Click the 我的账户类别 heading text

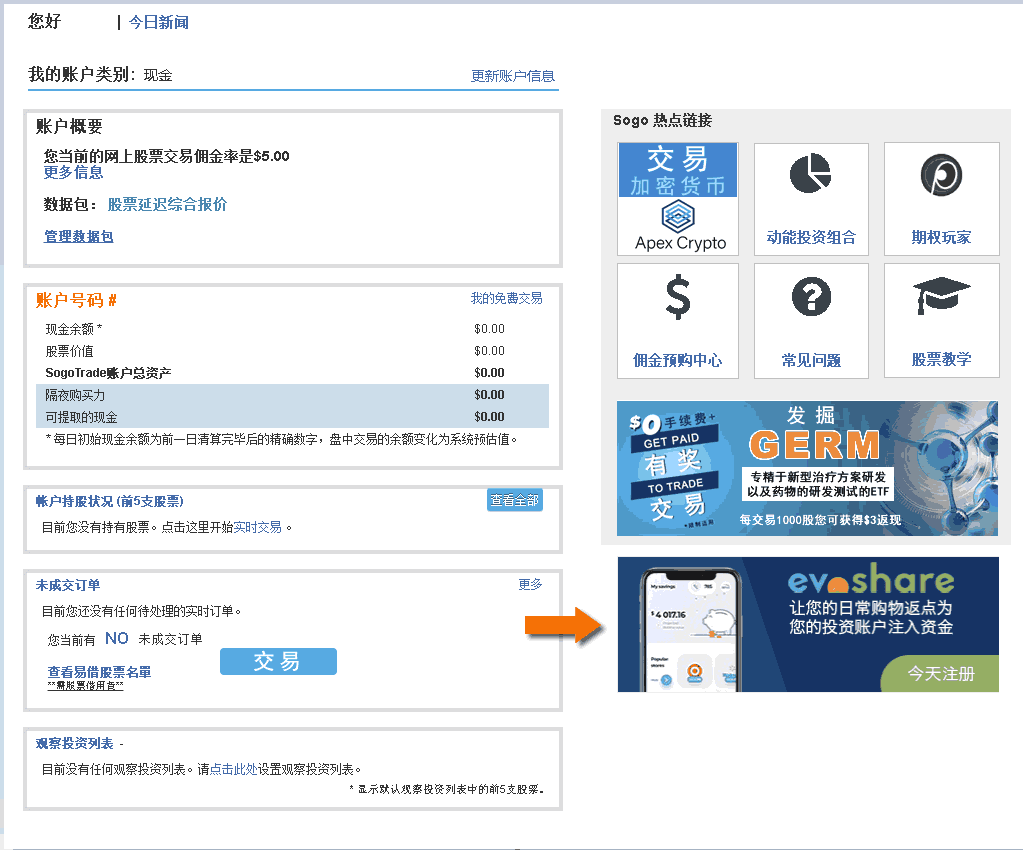pyautogui.click(x=82, y=74)
